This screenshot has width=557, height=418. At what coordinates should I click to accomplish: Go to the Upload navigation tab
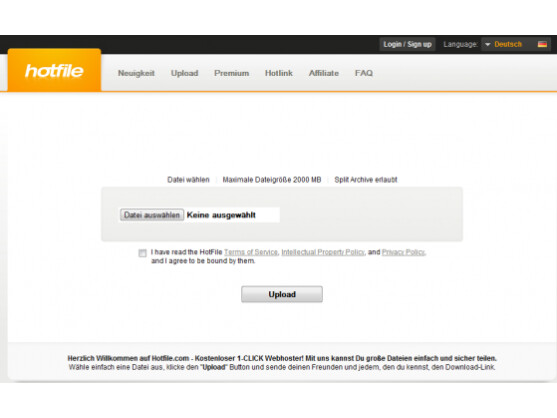[x=184, y=73]
